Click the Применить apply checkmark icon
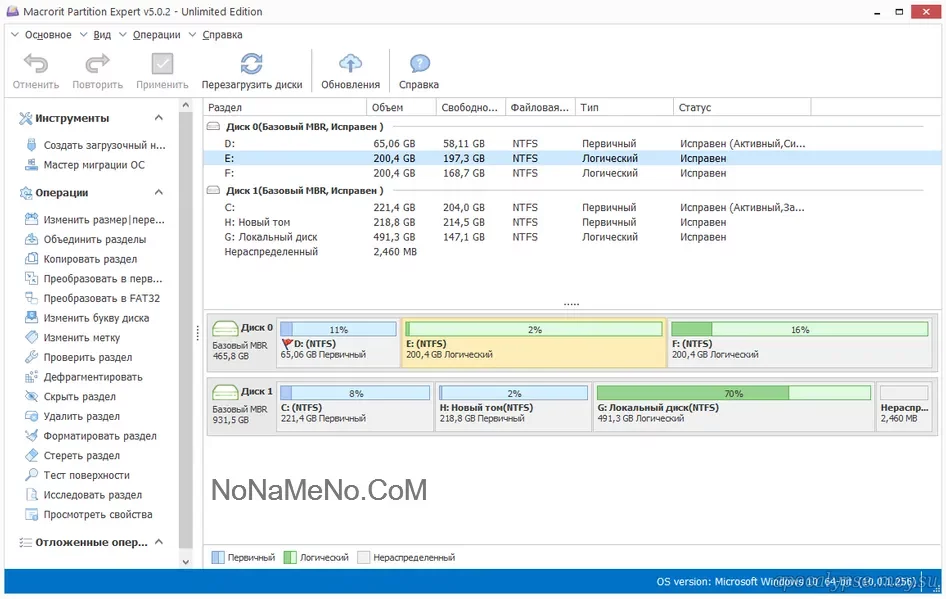The width and height of the screenshot is (946, 599). (162, 65)
